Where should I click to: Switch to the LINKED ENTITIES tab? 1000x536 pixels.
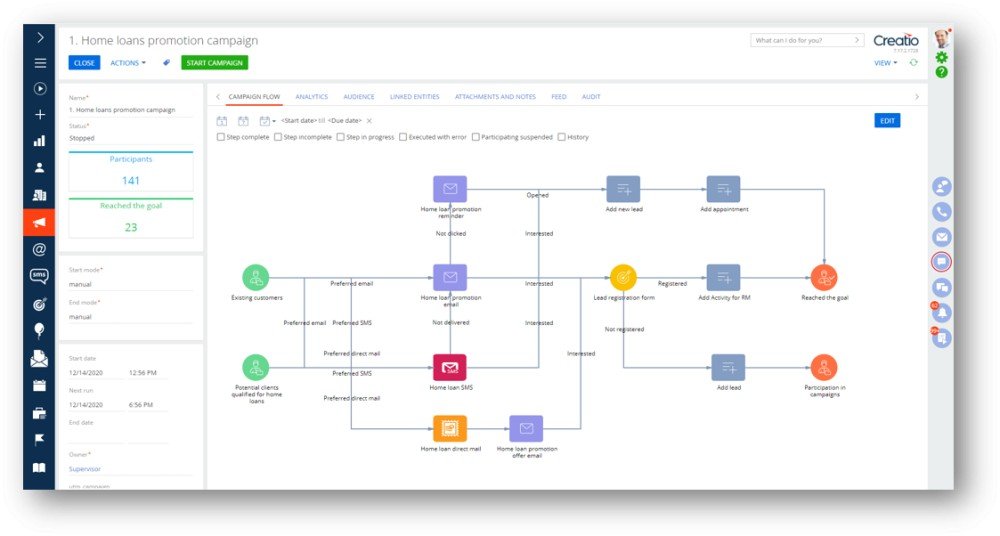(x=415, y=96)
